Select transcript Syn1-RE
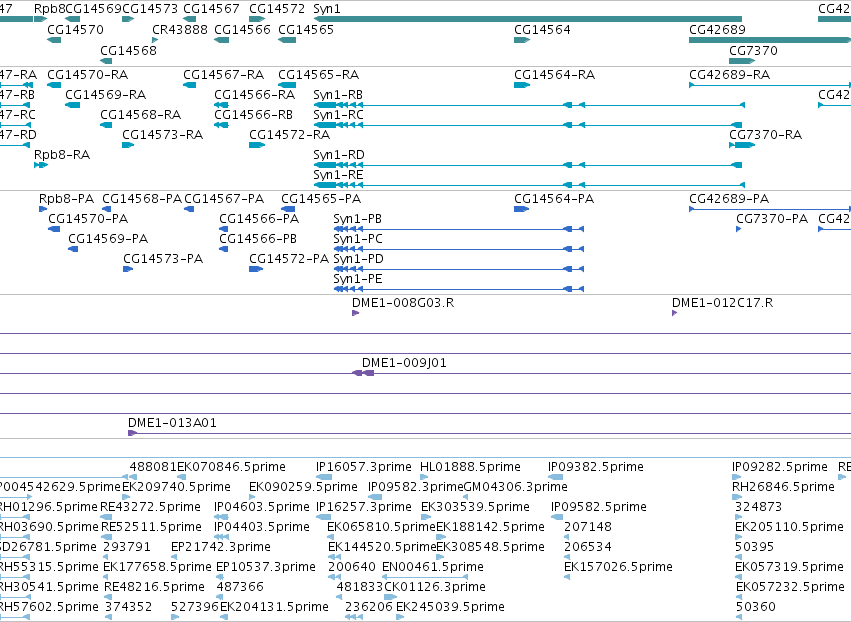The image size is (851, 622). [x=529, y=185]
